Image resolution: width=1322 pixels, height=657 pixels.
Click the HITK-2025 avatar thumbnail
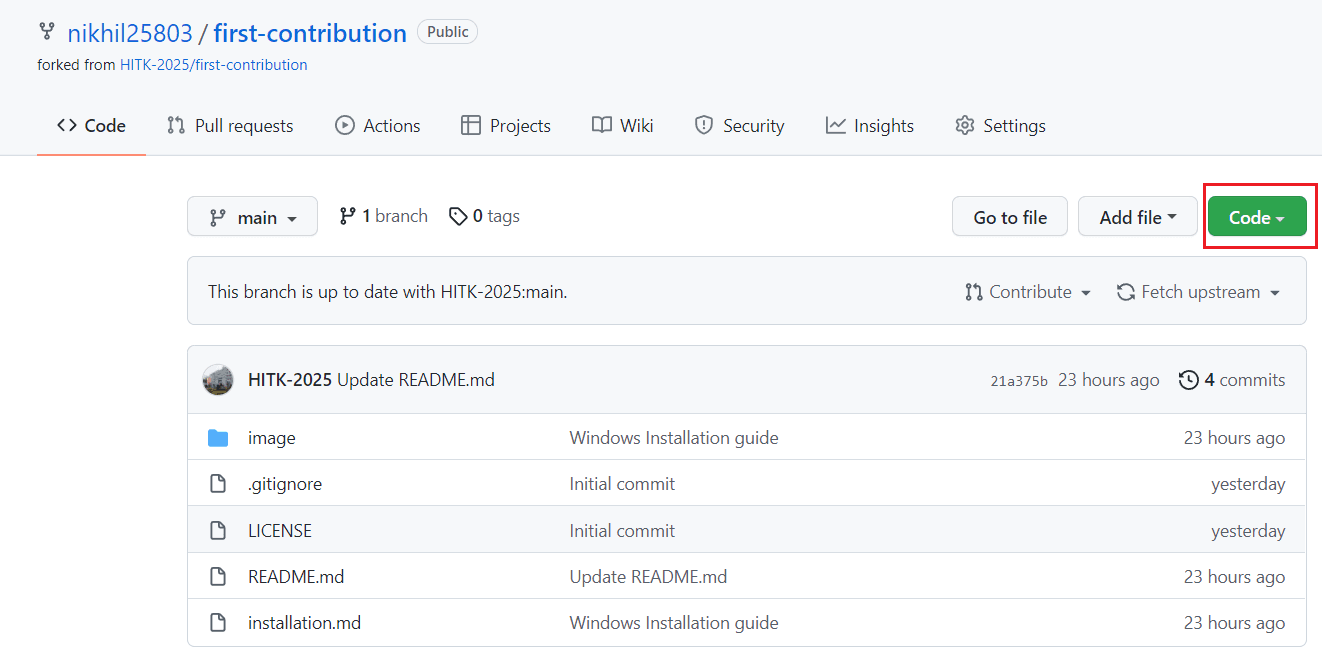point(218,380)
